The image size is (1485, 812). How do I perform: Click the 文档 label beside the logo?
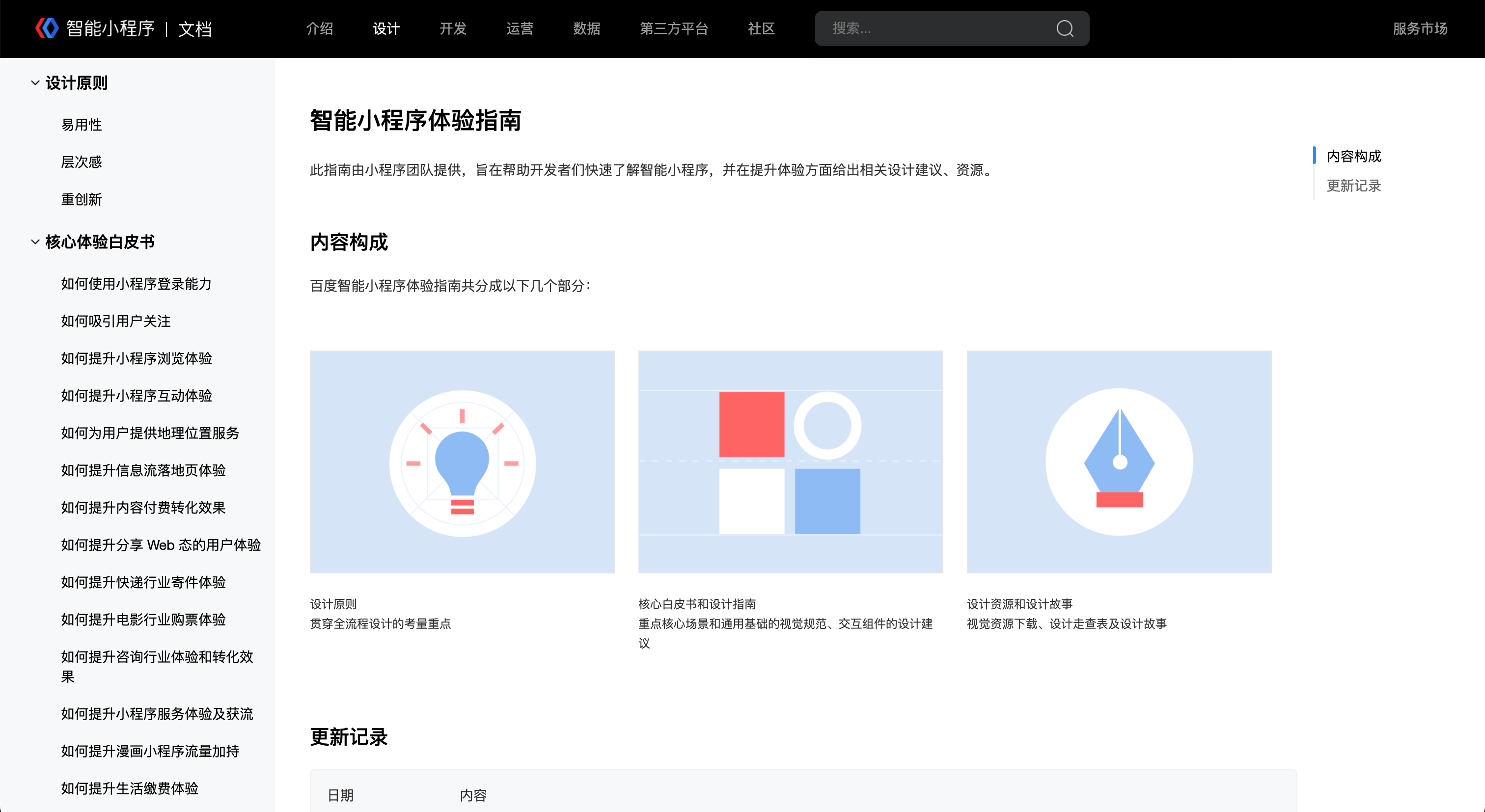[x=195, y=29]
